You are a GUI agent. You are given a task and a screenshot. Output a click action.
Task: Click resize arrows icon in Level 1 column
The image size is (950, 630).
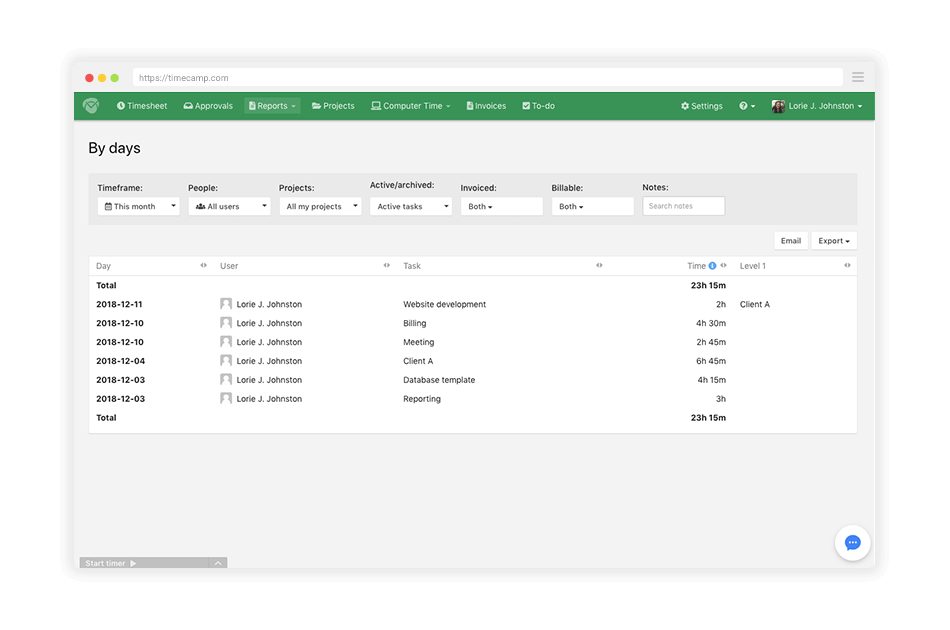[847, 266]
